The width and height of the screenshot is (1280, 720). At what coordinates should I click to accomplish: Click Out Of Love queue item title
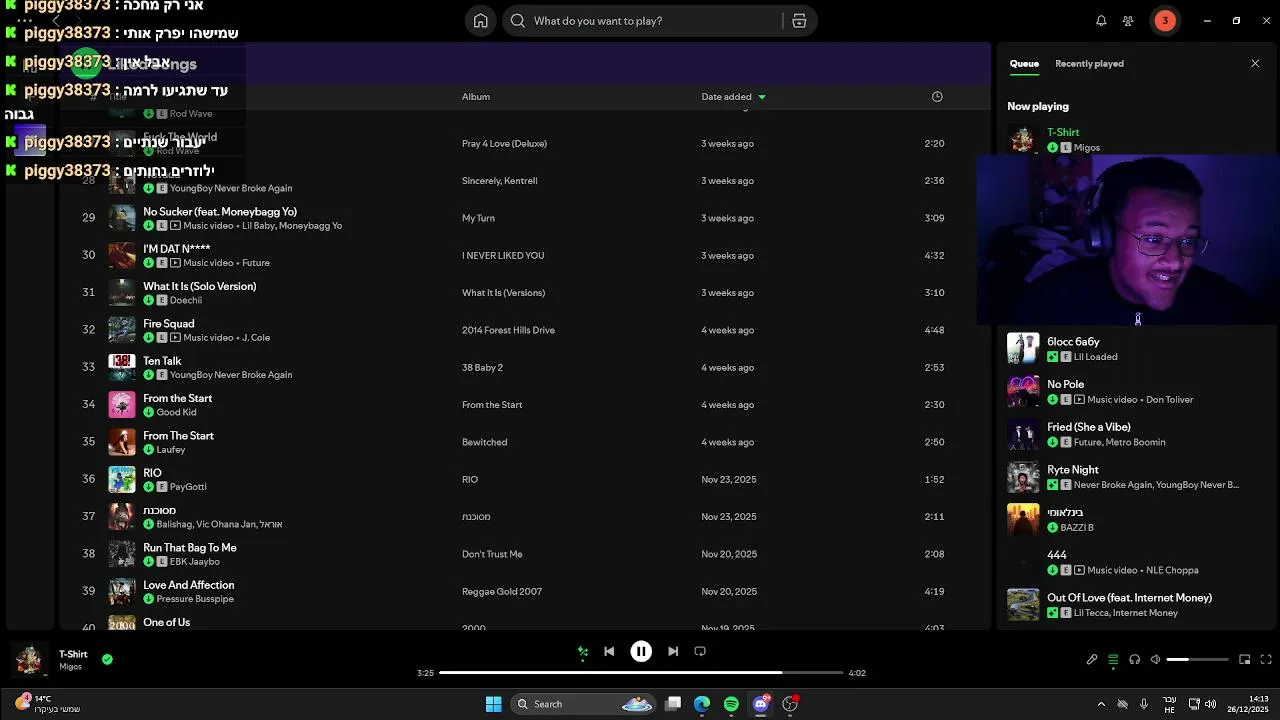click(x=1129, y=598)
